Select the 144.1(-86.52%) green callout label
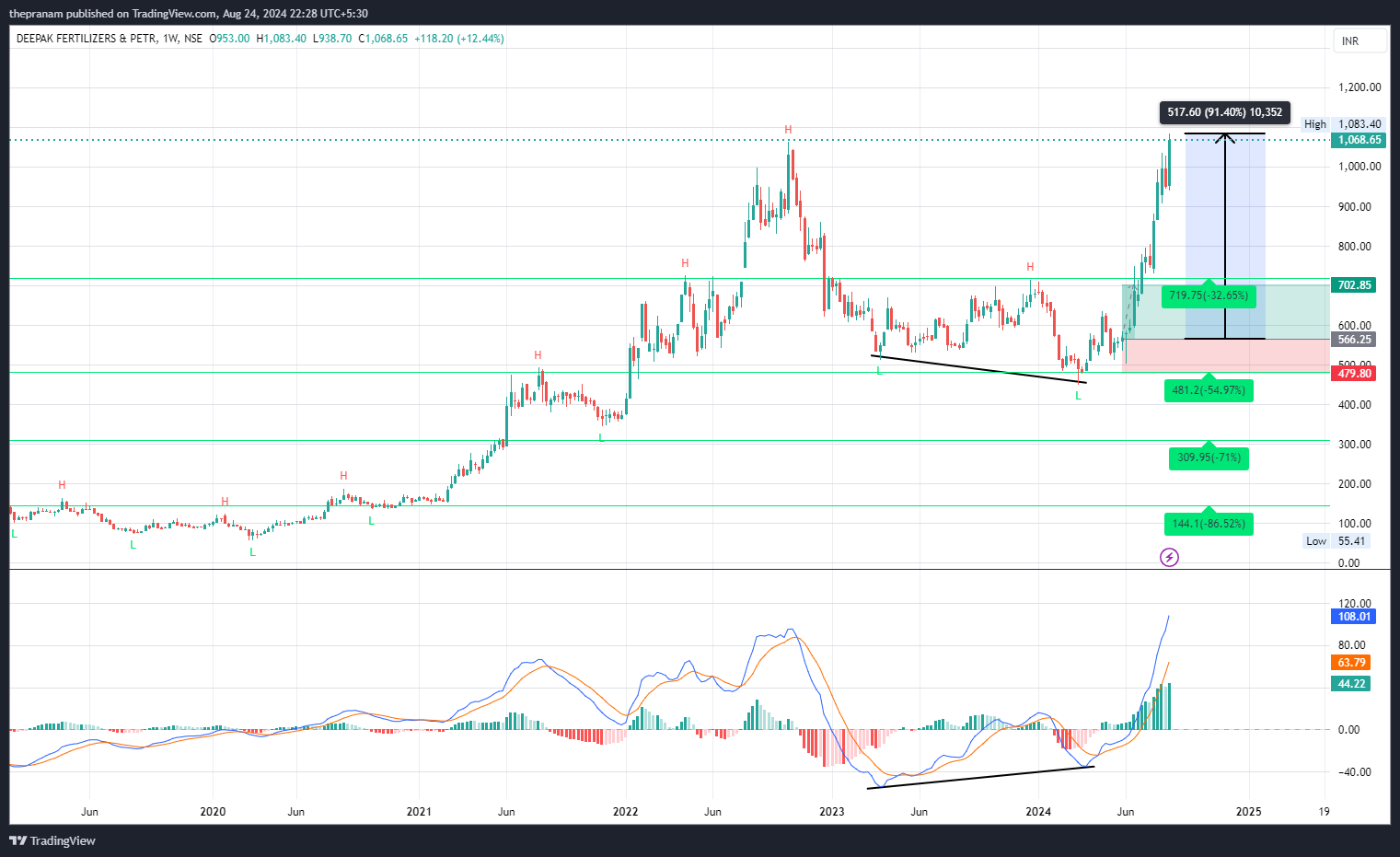The height and width of the screenshot is (857, 1400). (1208, 524)
